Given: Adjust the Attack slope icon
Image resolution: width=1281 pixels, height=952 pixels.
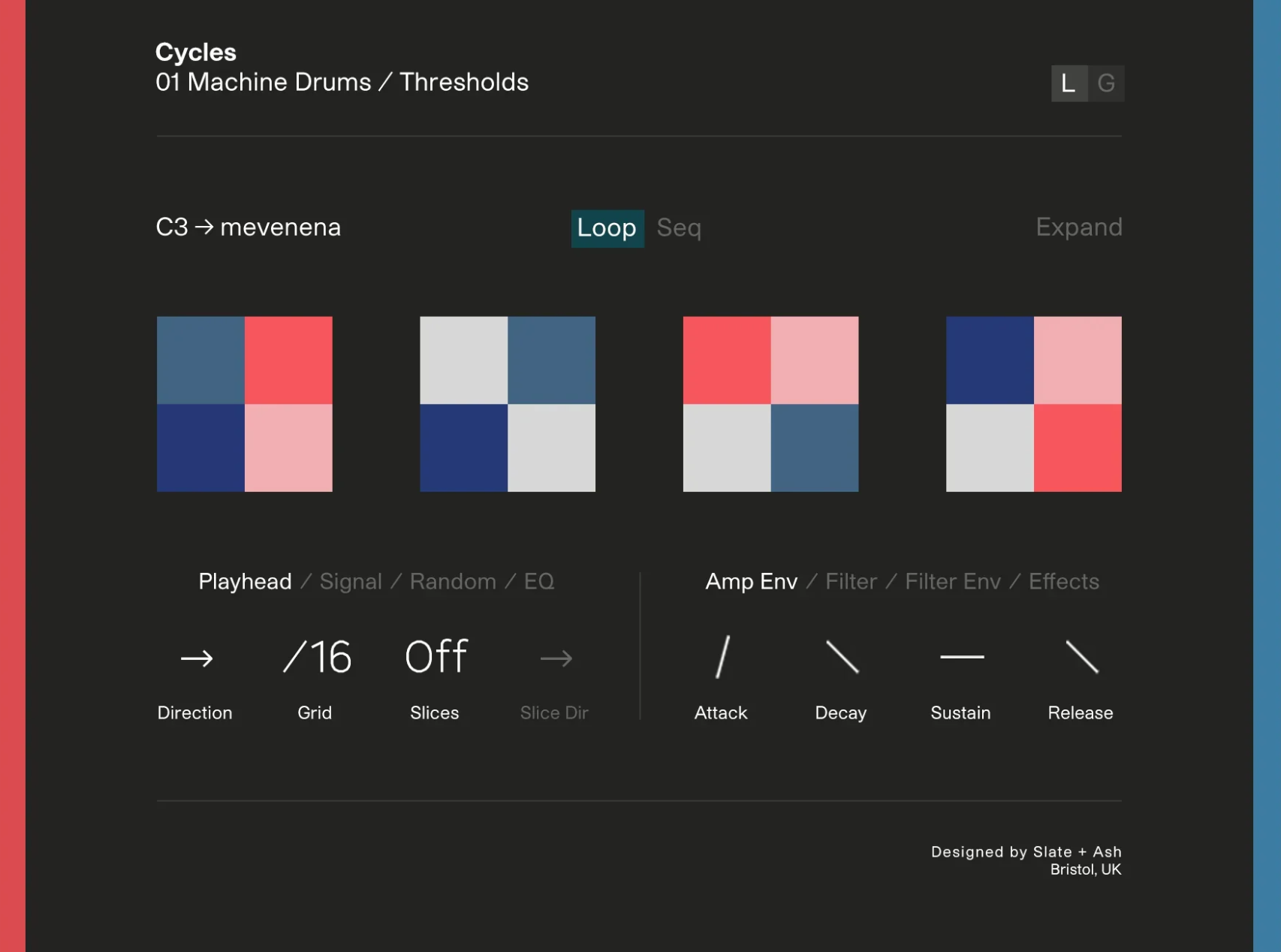Looking at the screenshot, I should tap(722, 657).
